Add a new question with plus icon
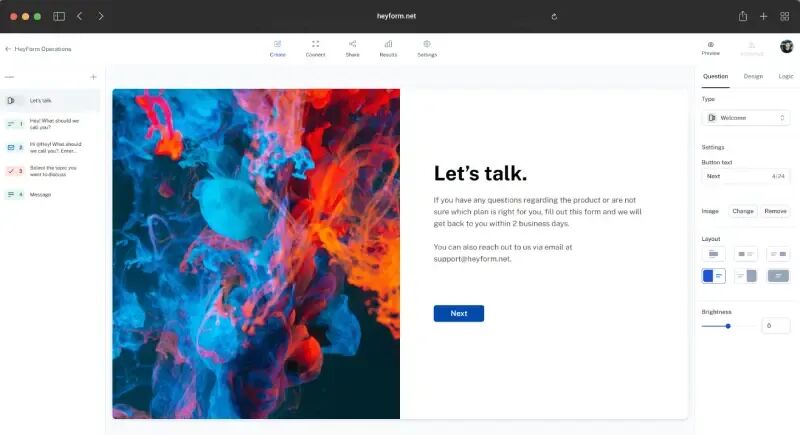The width and height of the screenshot is (800, 435). (x=93, y=77)
